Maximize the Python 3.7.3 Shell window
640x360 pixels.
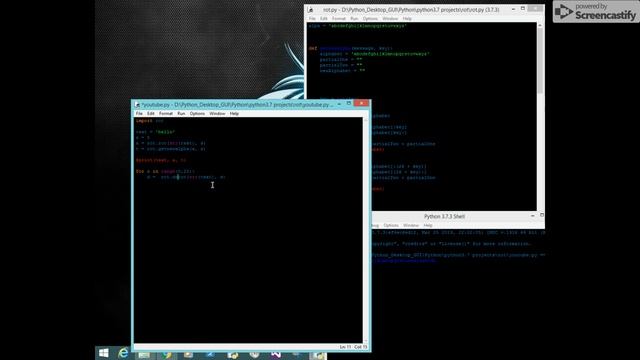(x=542, y=215)
